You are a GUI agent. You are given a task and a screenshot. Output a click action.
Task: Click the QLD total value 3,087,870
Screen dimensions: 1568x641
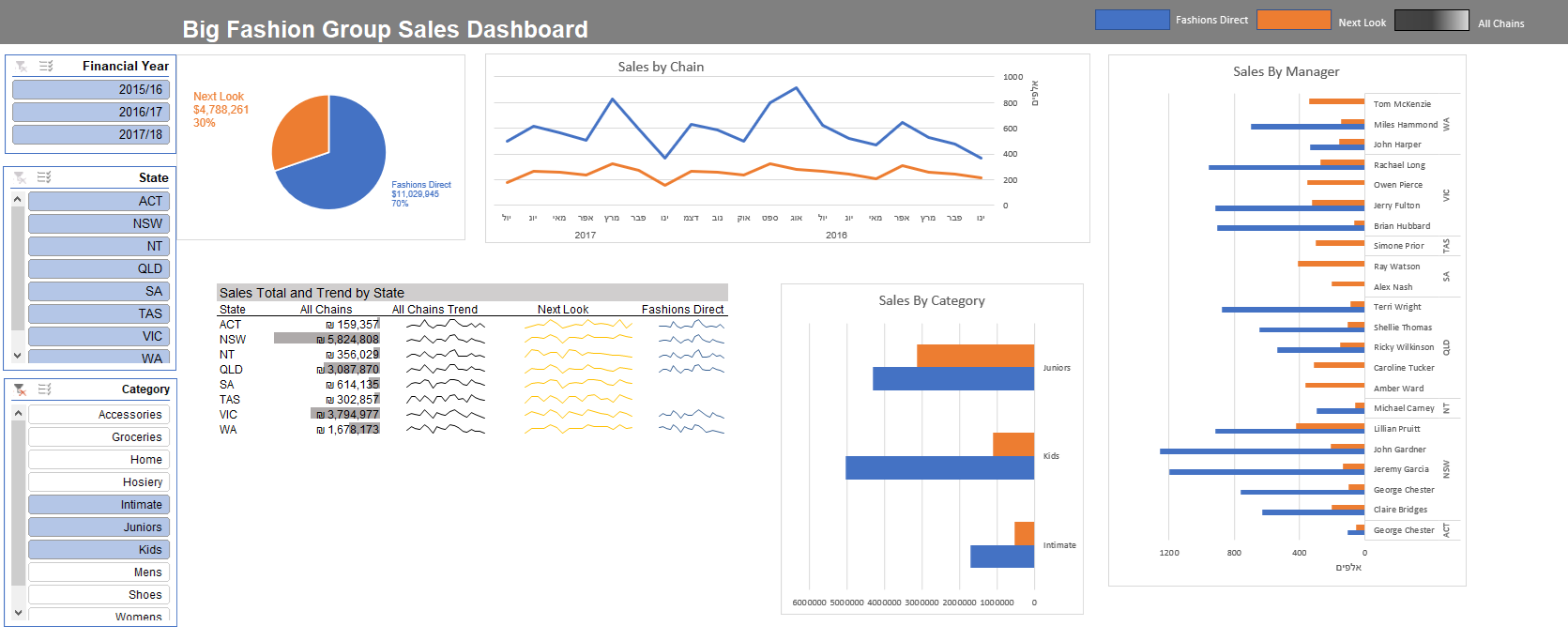point(347,370)
